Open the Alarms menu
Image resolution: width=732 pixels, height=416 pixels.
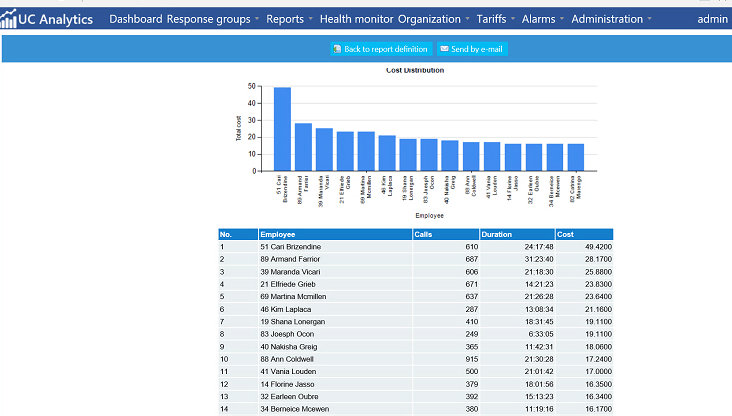tap(538, 19)
